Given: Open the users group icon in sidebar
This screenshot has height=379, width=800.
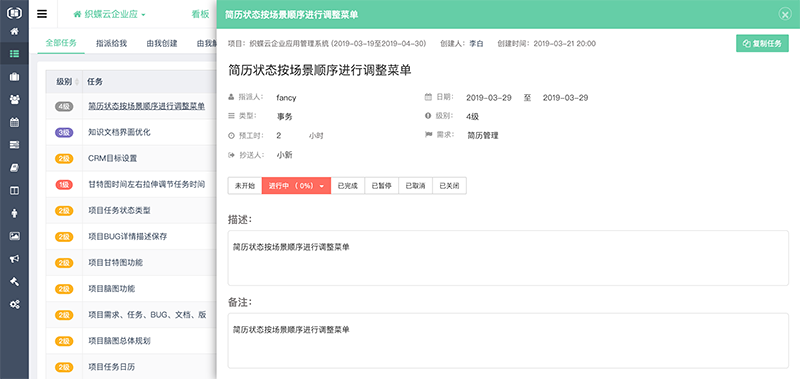Looking at the screenshot, I should click(x=14, y=99).
